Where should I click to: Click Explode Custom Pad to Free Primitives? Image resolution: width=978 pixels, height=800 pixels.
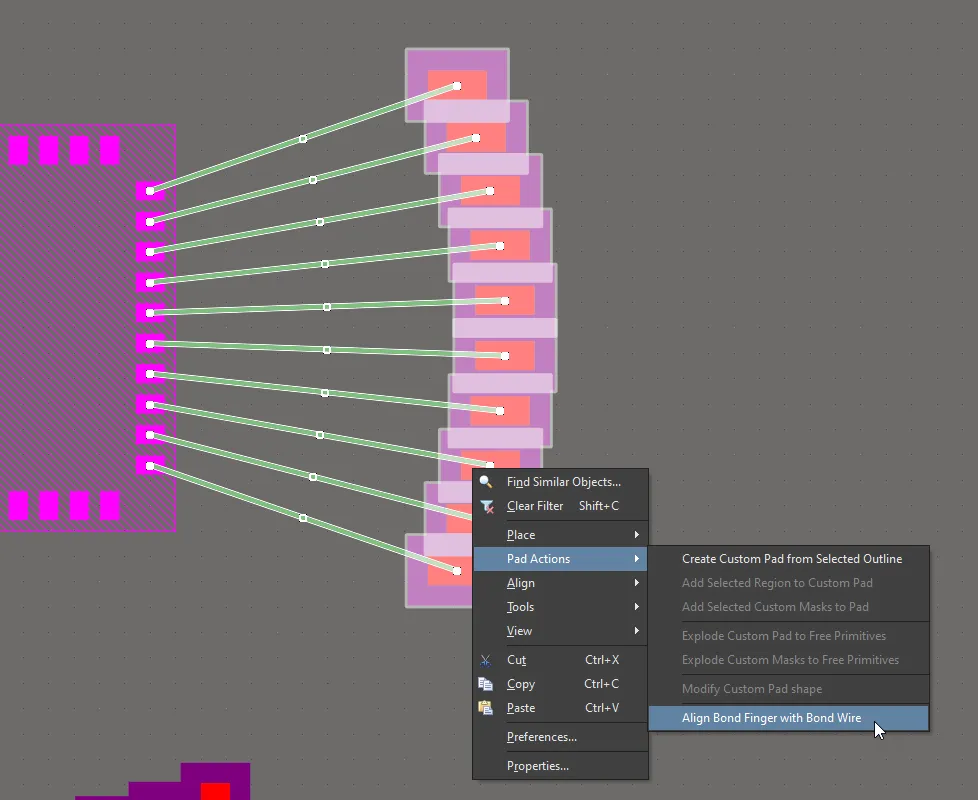point(783,636)
